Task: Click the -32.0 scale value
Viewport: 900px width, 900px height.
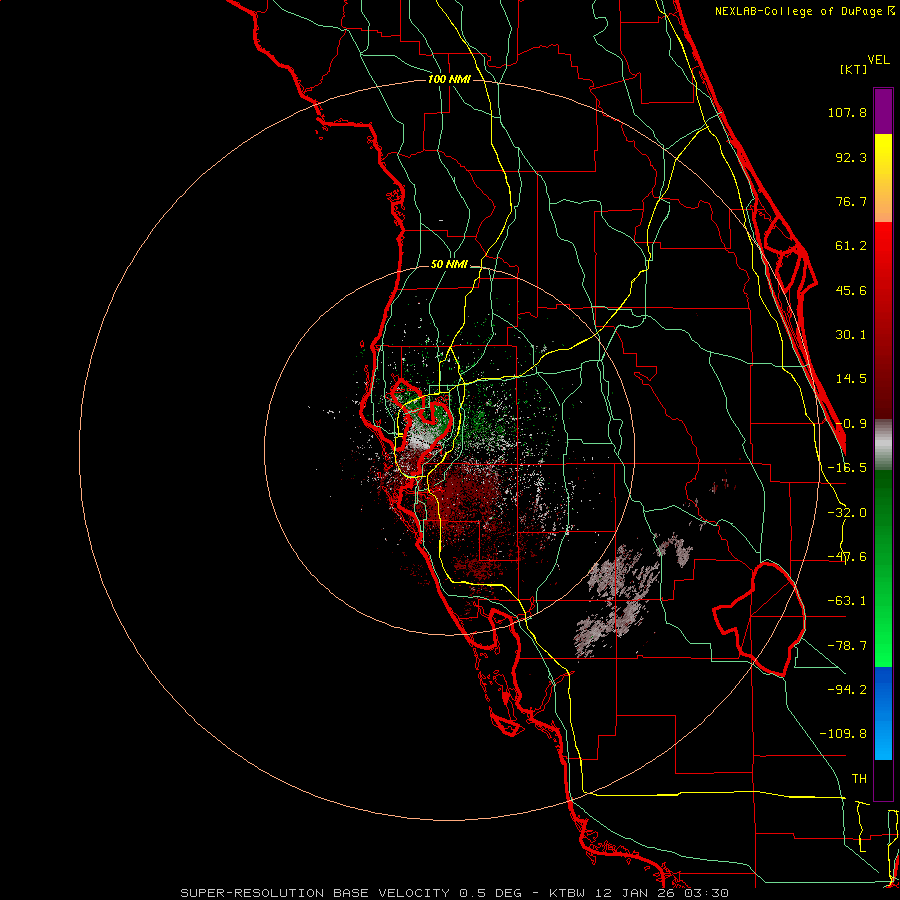Action: [847, 513]
